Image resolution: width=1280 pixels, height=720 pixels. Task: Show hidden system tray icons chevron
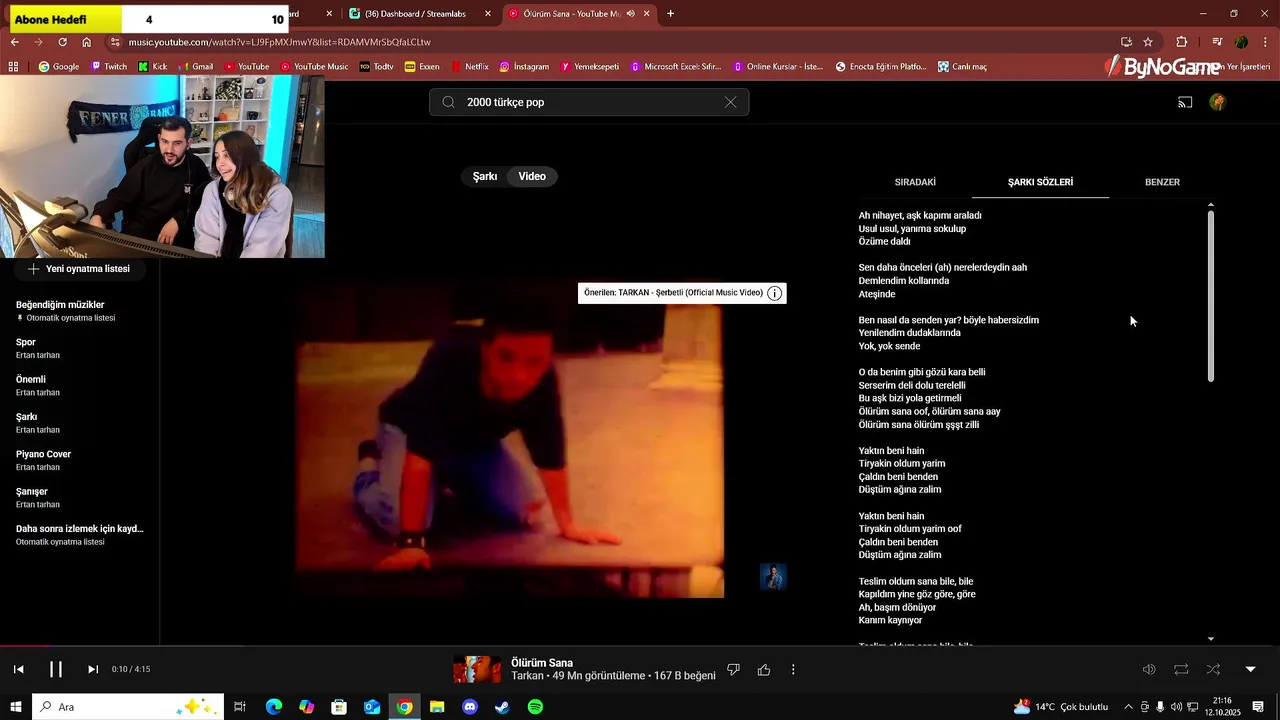(1128, 707)
